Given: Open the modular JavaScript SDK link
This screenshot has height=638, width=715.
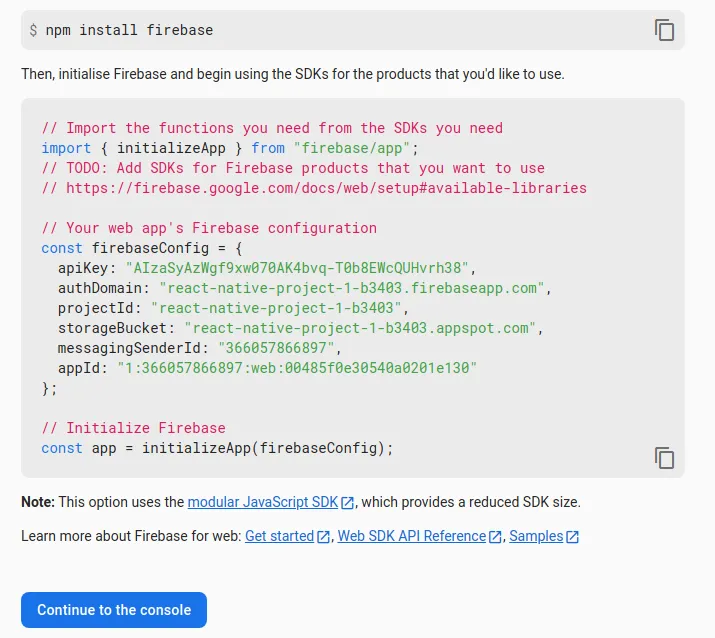Looking at the screenshot, I should tap(263, 502).
